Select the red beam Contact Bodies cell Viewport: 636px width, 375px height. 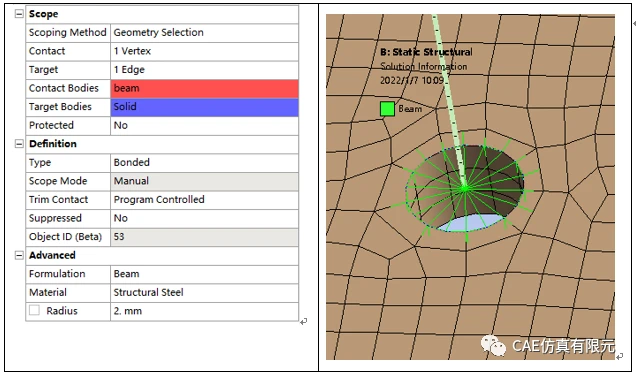tap(204, 88)
